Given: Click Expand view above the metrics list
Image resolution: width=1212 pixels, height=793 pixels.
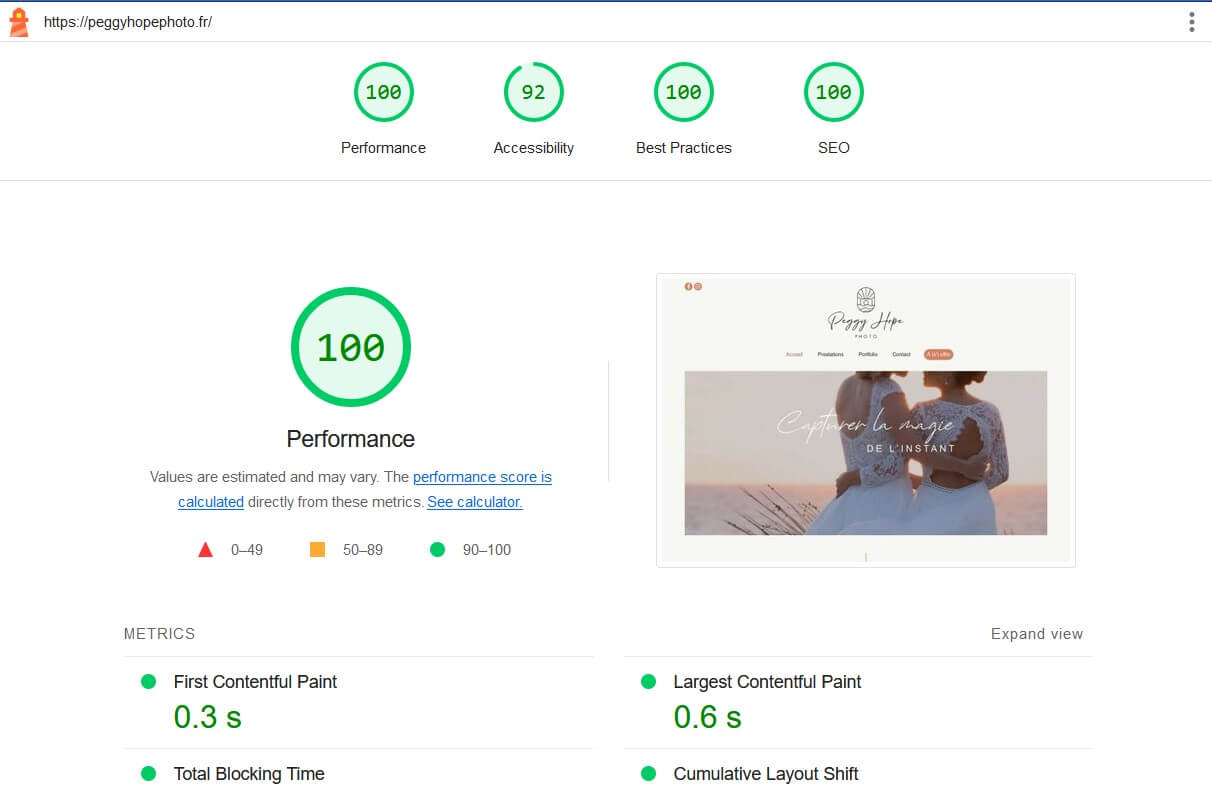Looking at the screenshot, I should (x=1036, y=633).
